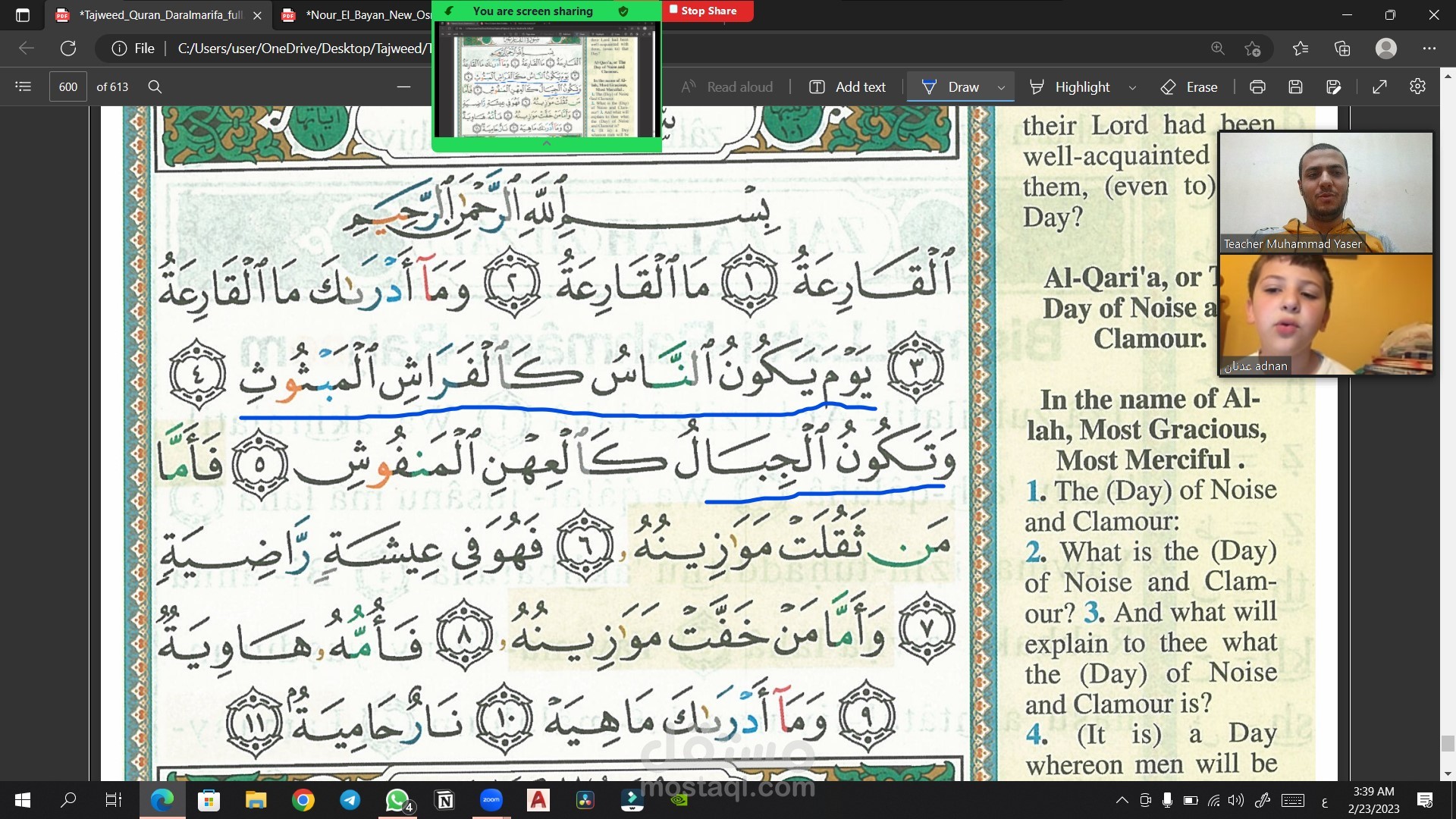Open DaVinci Resolve from taskbar

(x=585, y=800)
